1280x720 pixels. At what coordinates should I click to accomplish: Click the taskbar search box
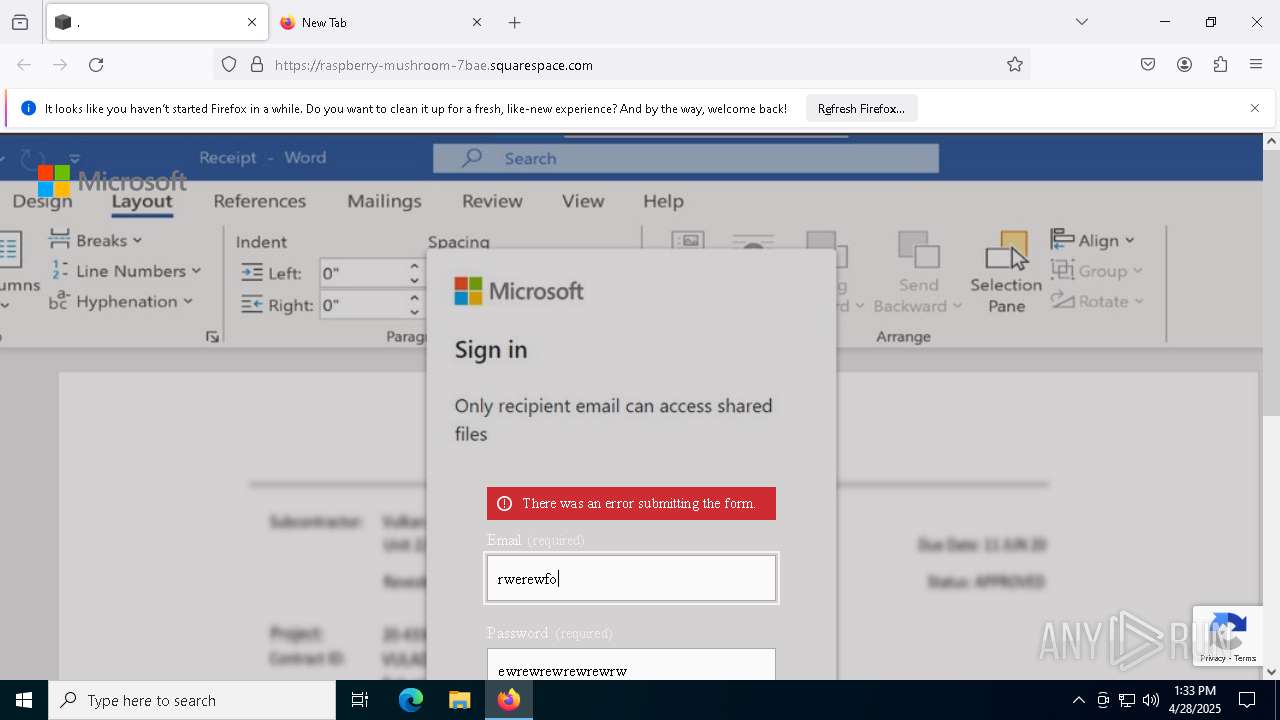pyautogui.click(x=192, y=700)
